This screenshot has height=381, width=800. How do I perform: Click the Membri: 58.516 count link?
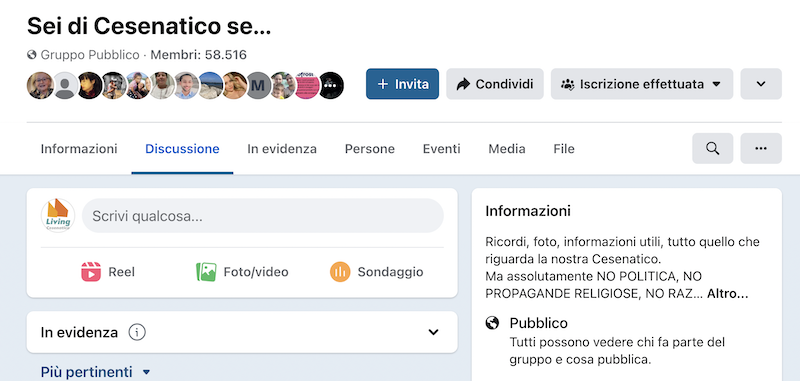pos(198,55)
